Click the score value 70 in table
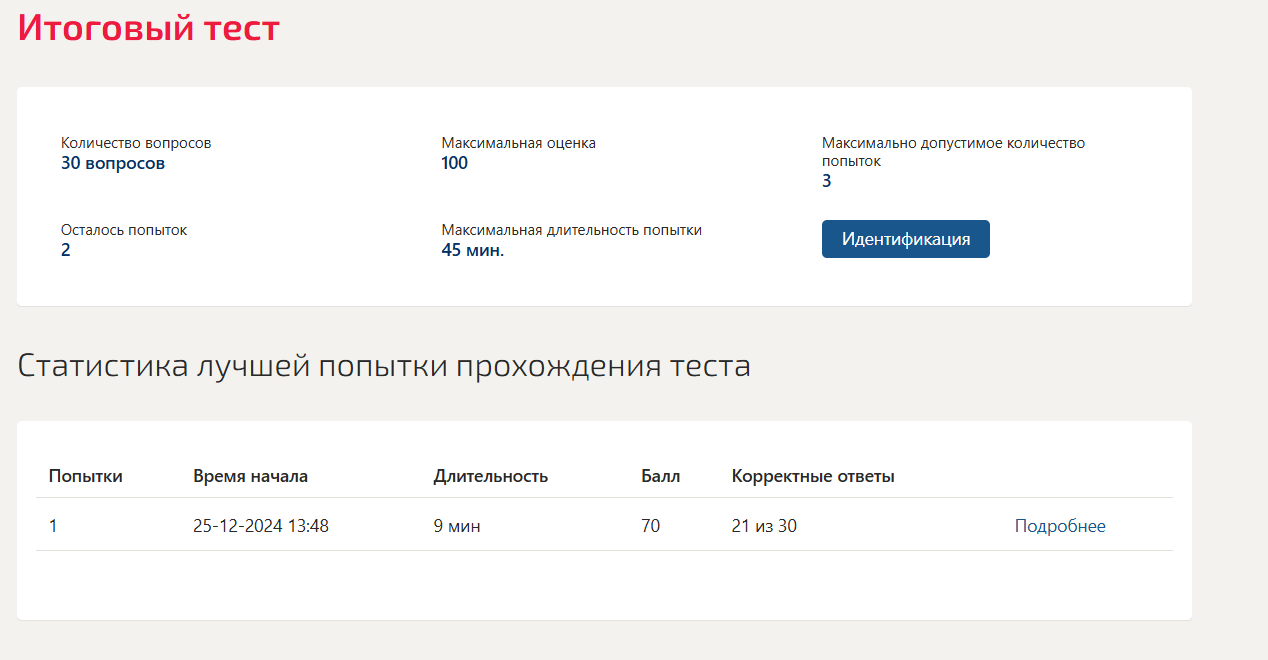The height and width of the screenshot is (660, 1268). click(650, 526)
